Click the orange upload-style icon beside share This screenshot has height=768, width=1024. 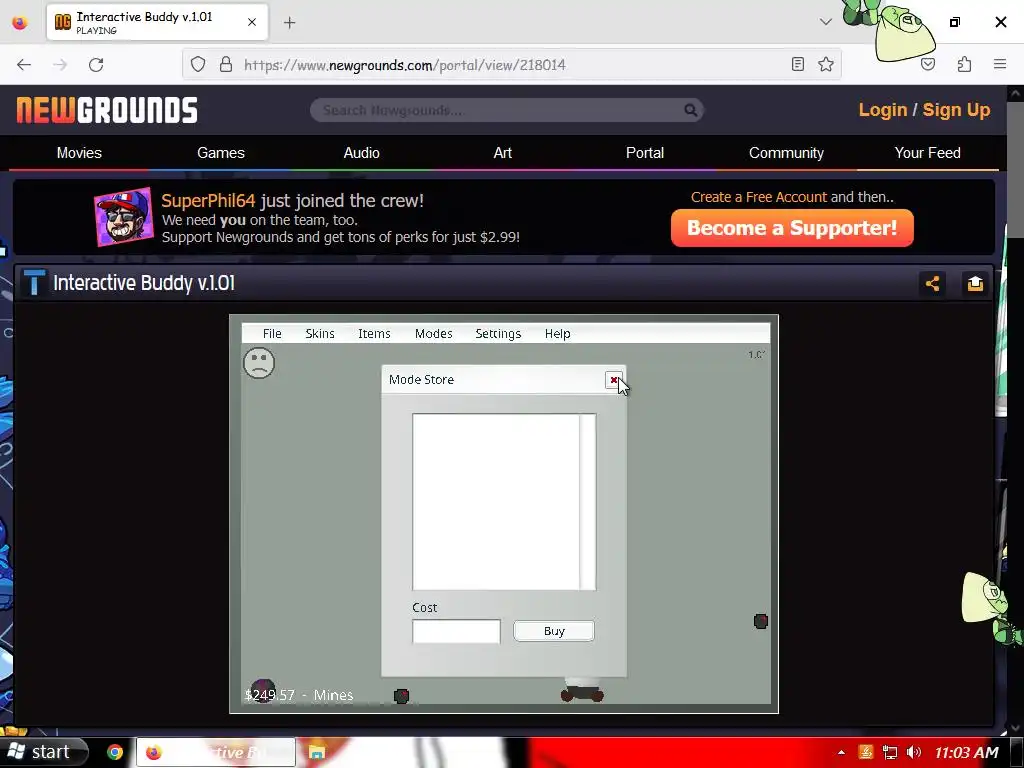(x=975, y=283)
